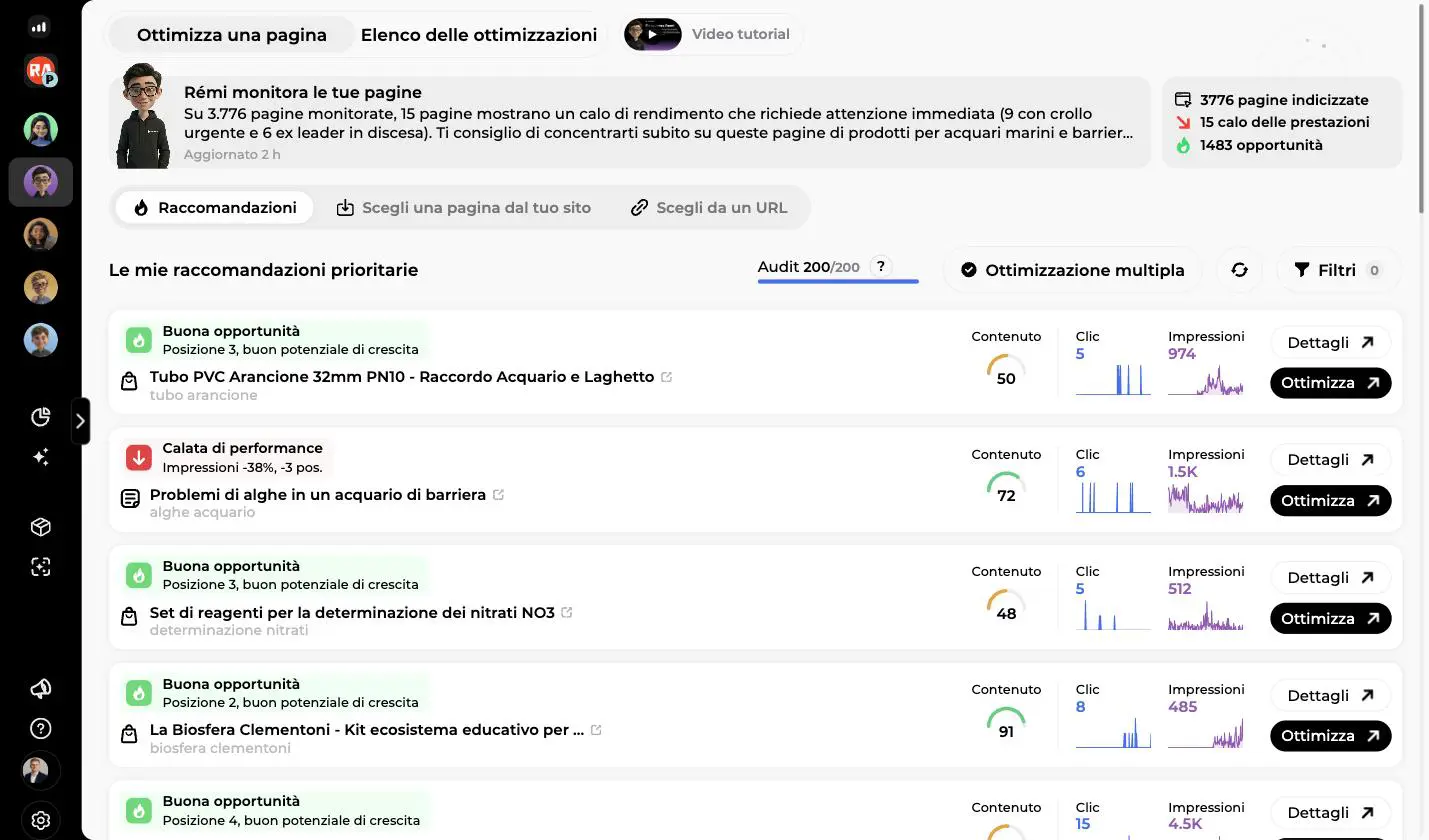Switch to Ottimizza una pagina tab
The image size is (1429, 840).
coord(232,35)
